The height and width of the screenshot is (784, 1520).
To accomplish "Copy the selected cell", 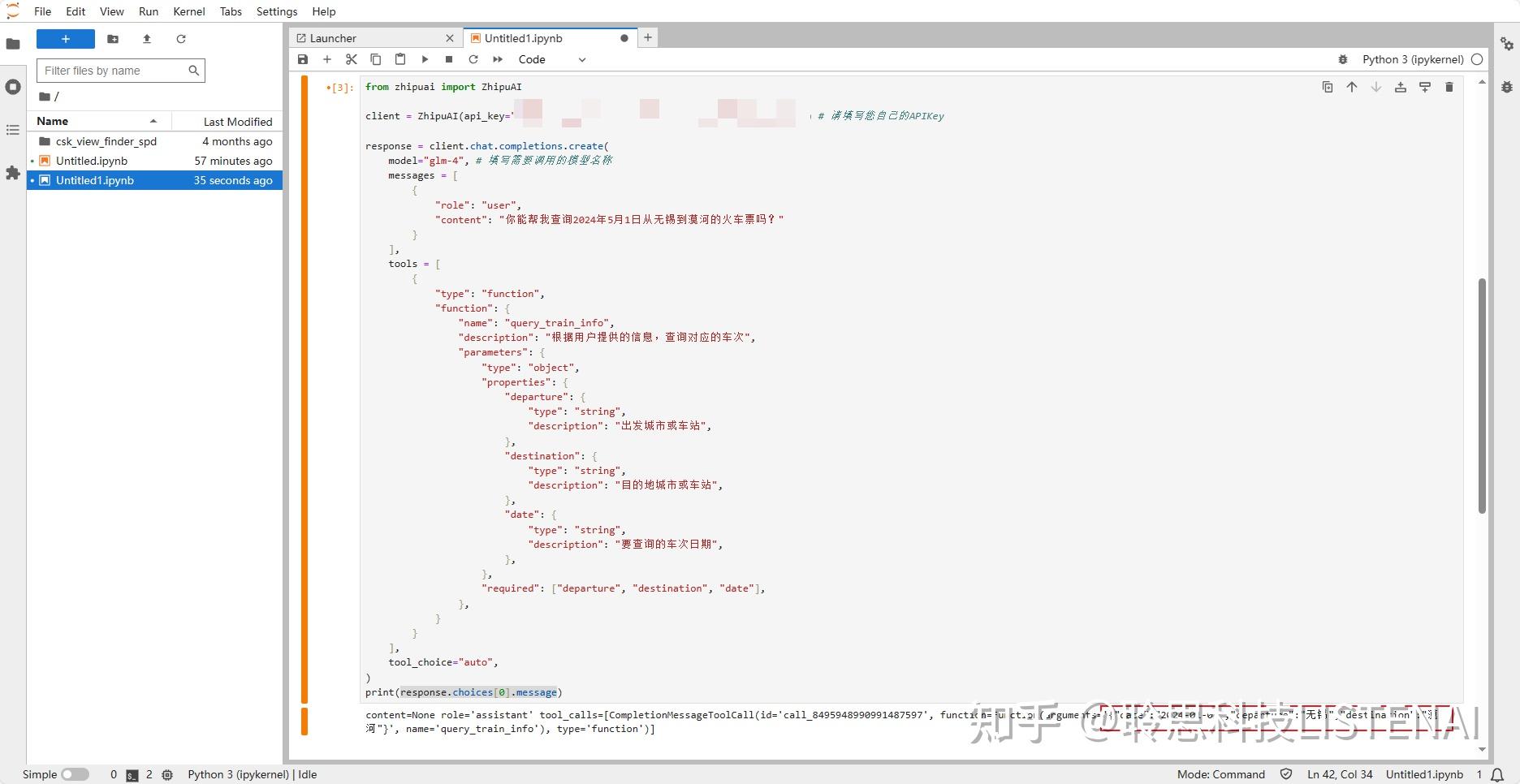I will [x=376, y=59].
